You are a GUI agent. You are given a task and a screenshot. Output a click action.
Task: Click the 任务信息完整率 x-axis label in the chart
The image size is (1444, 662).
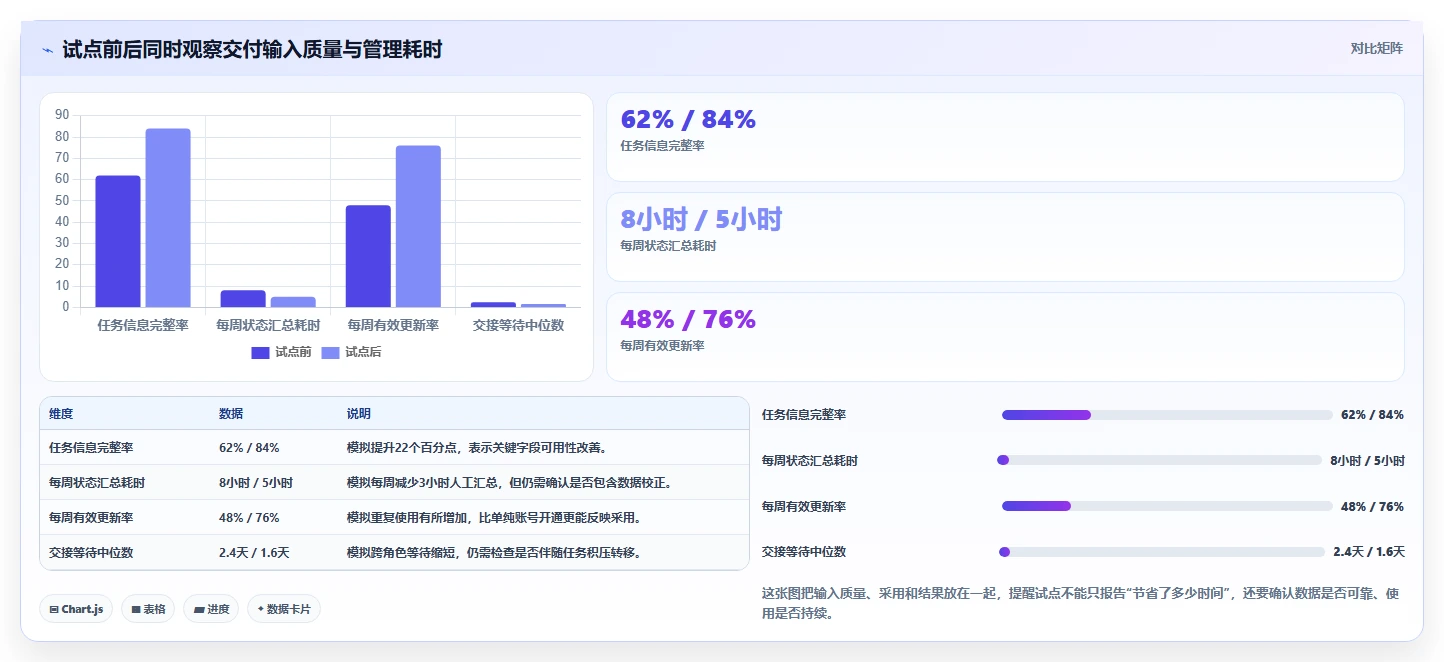[x=143, y=325]
